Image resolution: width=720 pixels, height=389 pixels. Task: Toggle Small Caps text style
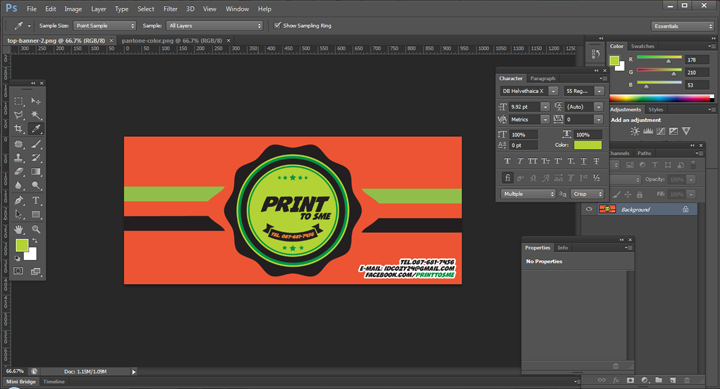click(x=545, y=161)
